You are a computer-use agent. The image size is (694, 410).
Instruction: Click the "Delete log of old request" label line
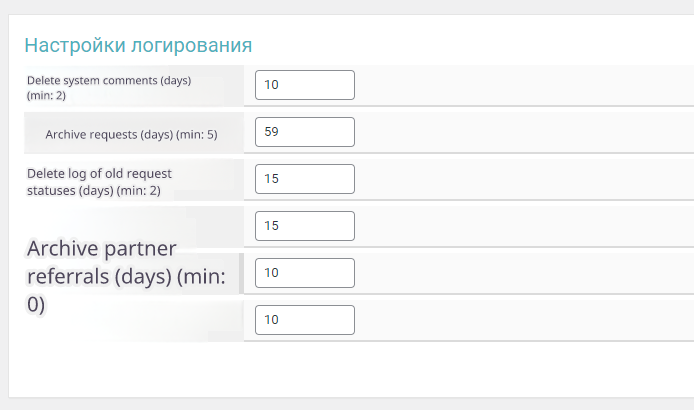[x=99, y=173]
